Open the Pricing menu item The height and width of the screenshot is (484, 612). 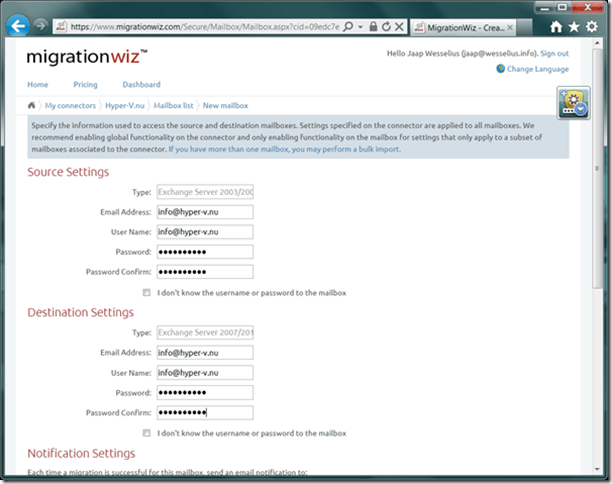pos(85,85)
